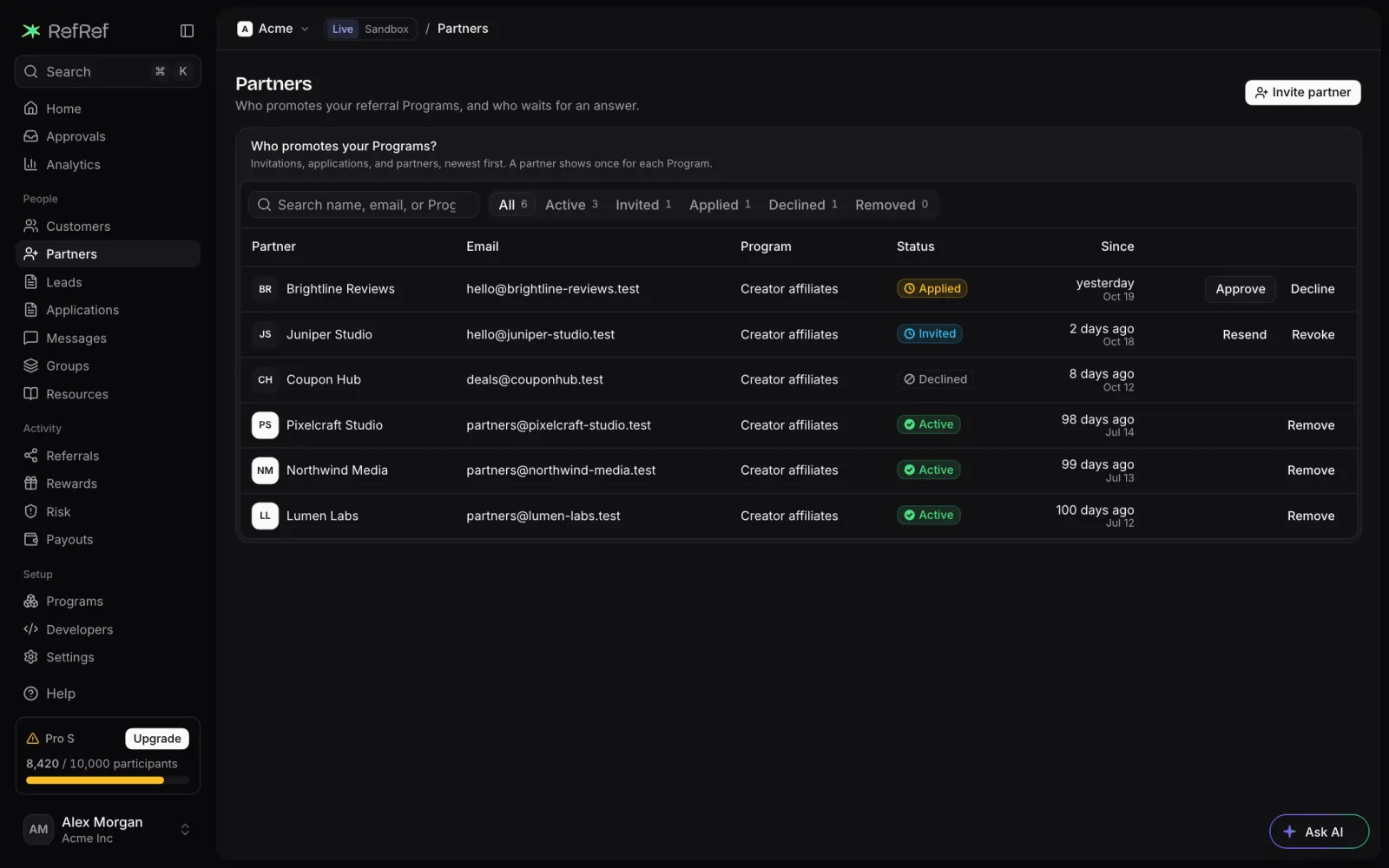Open Partners in the sidebar
This screenshot has height=868, width=1389.
[108, 254]
